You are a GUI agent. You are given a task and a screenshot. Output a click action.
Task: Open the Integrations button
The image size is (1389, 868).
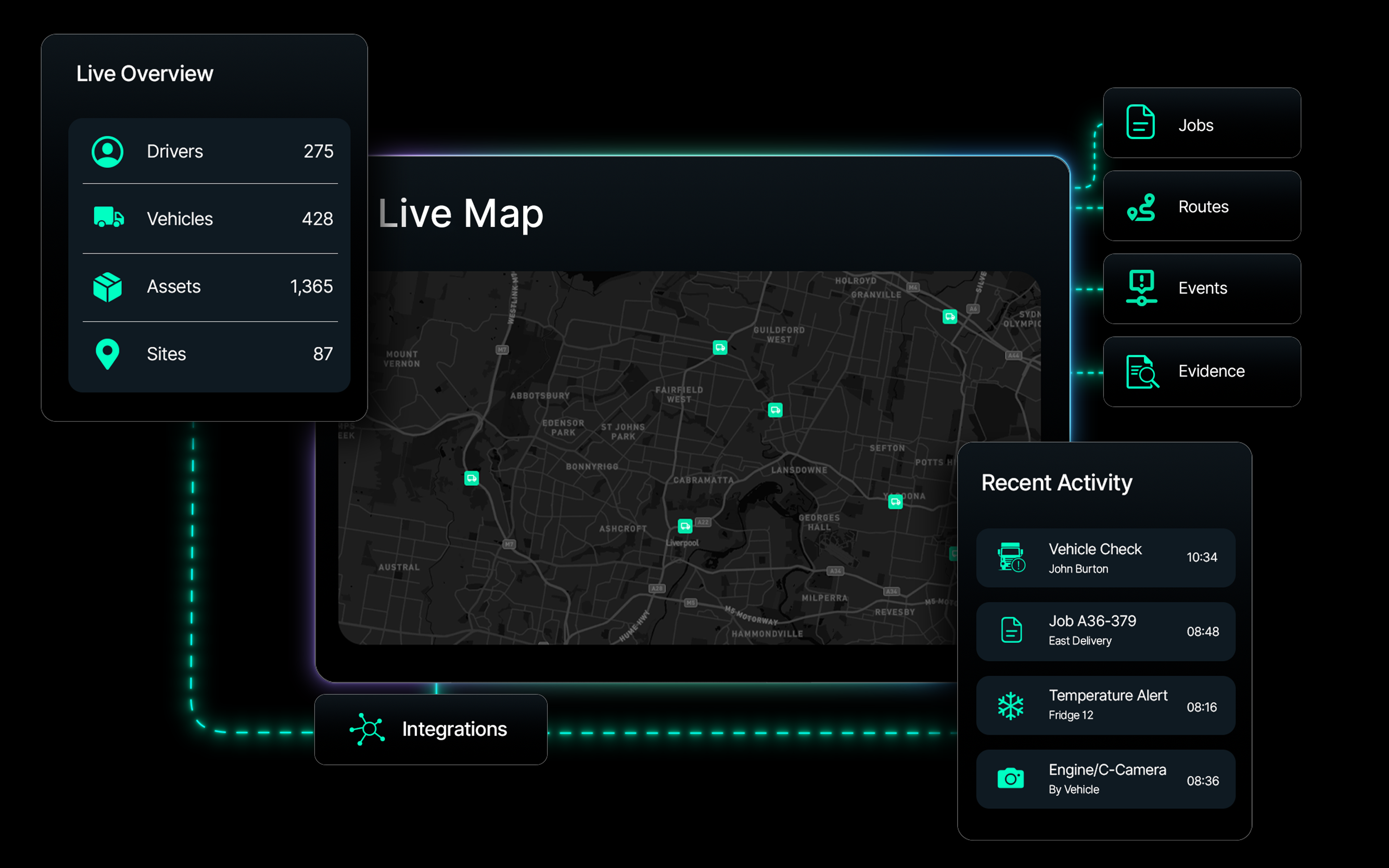pyautogui.click(x=431, y=729)
